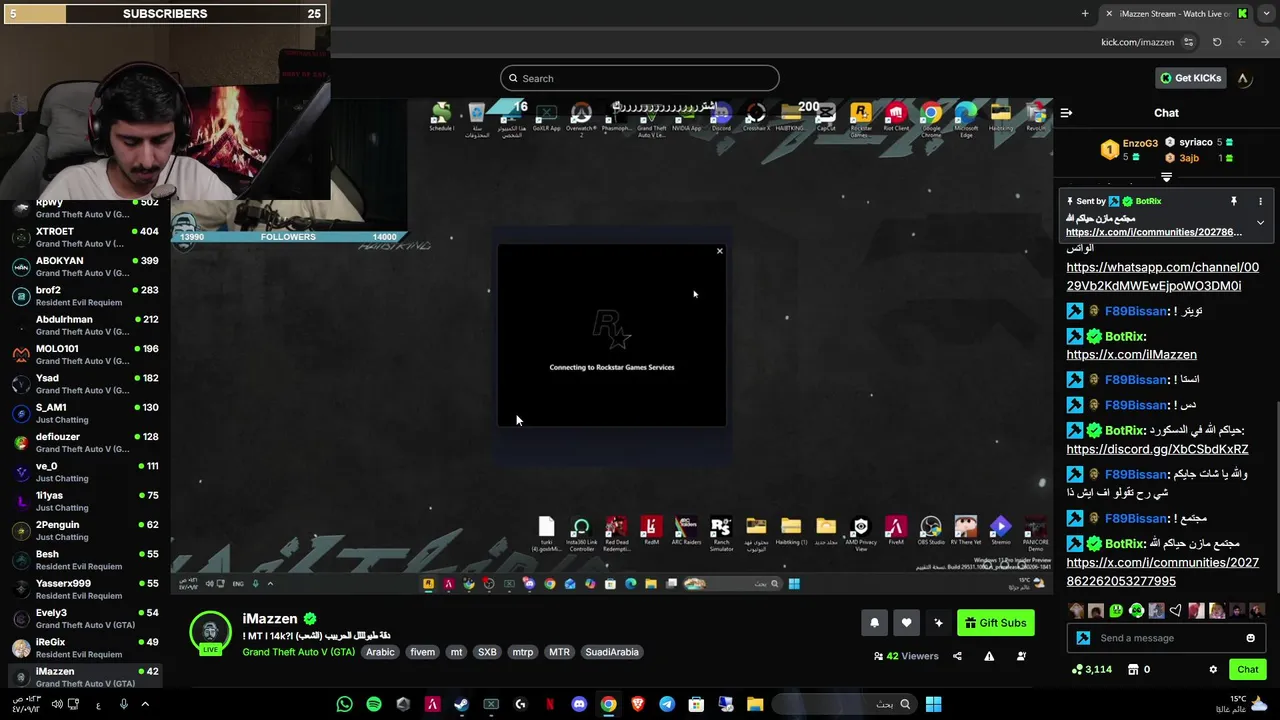Send message with the green Chat button

pos(1247,669)
